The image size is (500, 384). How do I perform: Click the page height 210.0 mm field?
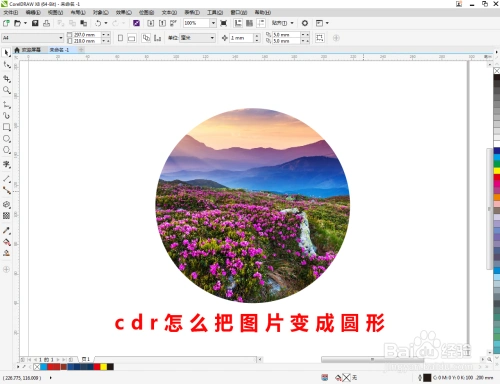pyautogui.click(x=86, y=41)
